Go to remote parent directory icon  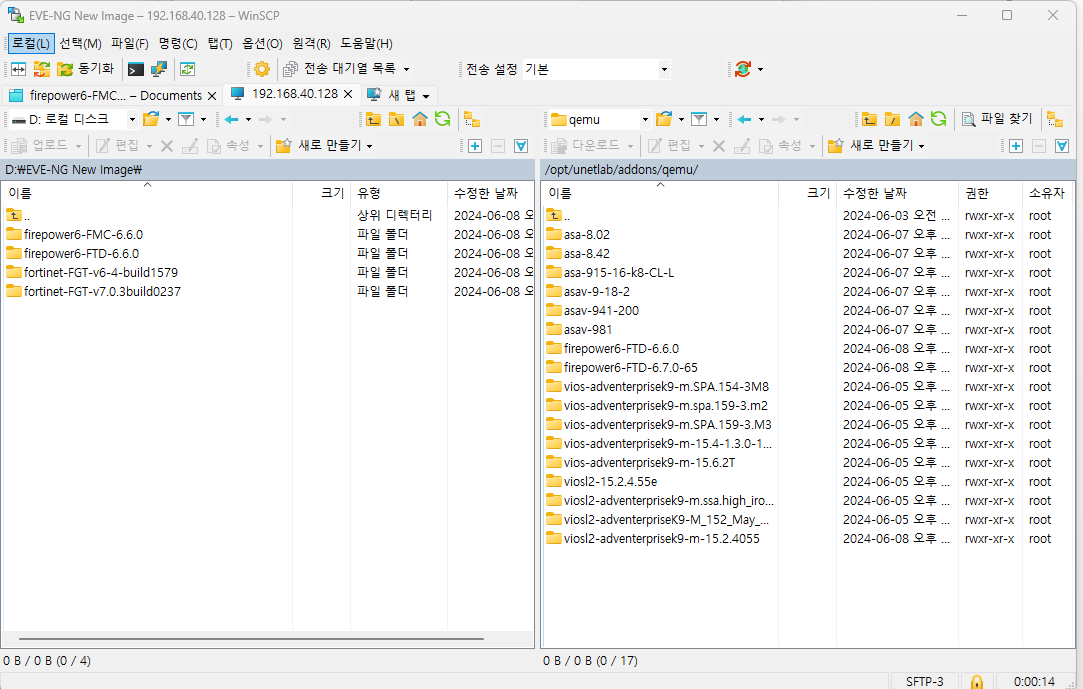(x=870, y=119)
